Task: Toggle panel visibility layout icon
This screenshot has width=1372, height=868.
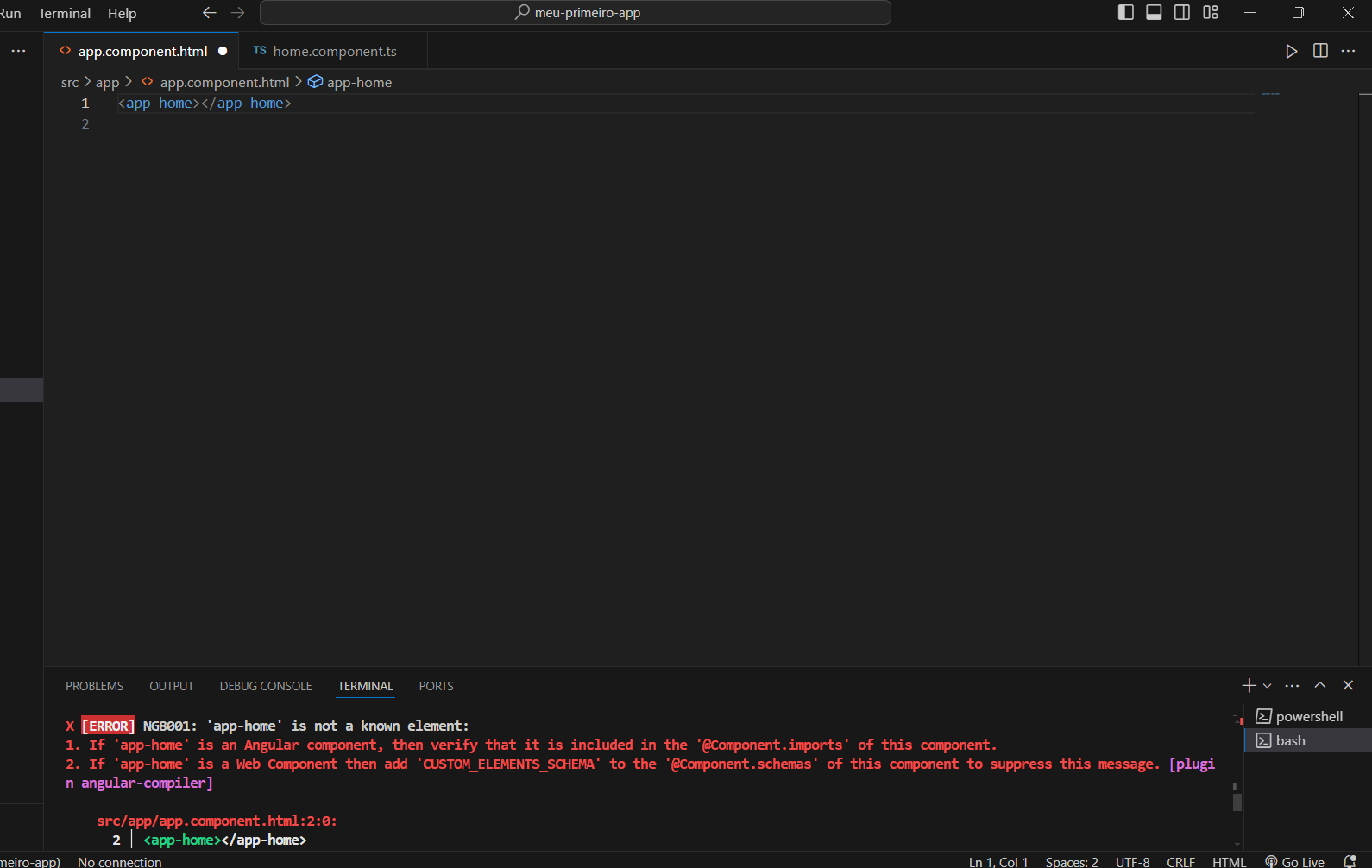Action: click(1154, 12)
